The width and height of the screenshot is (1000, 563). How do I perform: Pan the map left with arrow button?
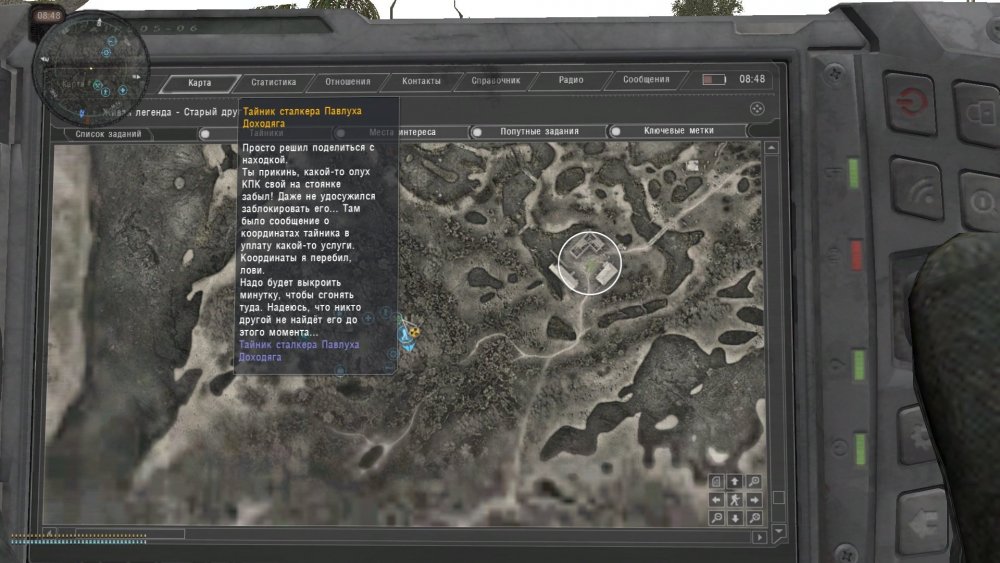(716, 500)
